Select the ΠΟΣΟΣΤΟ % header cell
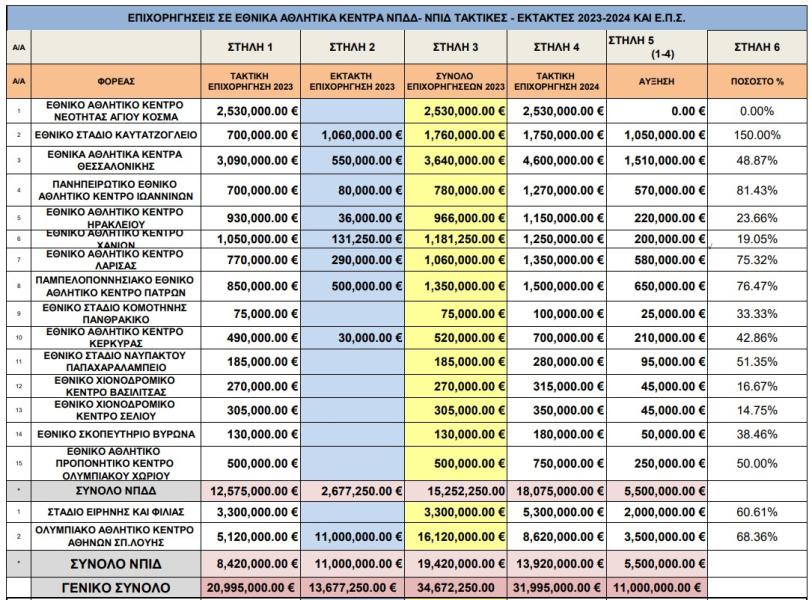812x600 pixels. point(757,81)
